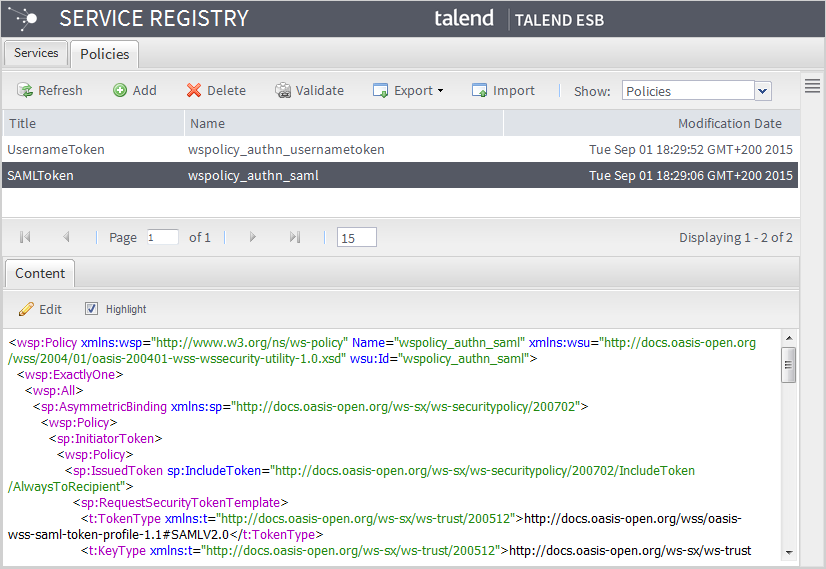The height and width of the screenshot is (569, 826).
Task: Click the sp:InitiatorToken XML line
Action: (105, 438)
